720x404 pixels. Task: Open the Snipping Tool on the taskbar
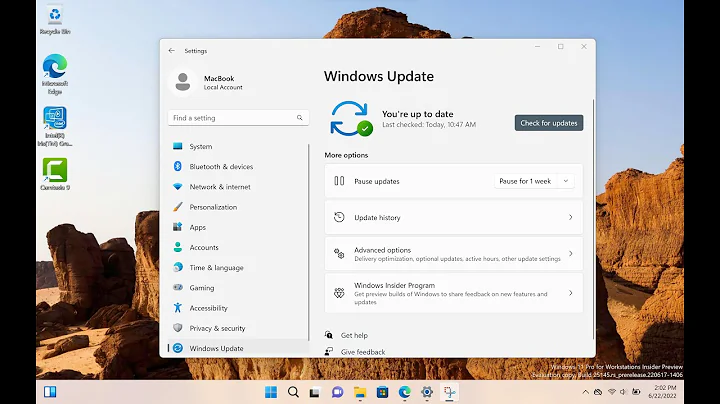[x=449, y=392]
